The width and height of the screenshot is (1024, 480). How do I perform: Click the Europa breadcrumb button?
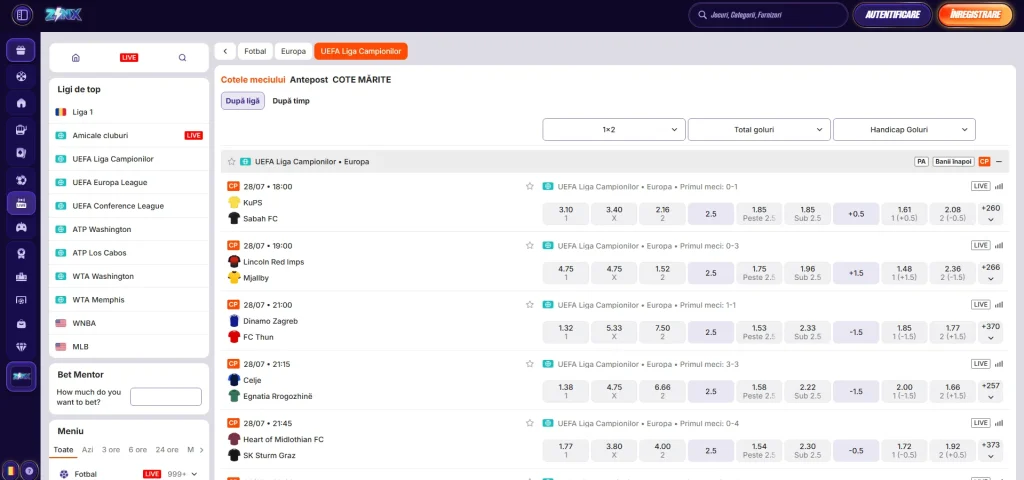pos(293,51)
